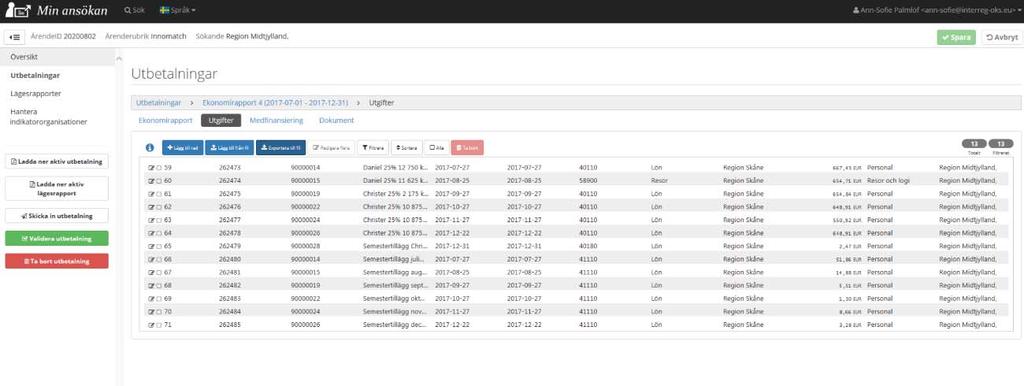Viewport: 1024px width, 386px height.
Task: Click the blue info icon above the table
Action: pyautogui.click(x=150, y=148)
